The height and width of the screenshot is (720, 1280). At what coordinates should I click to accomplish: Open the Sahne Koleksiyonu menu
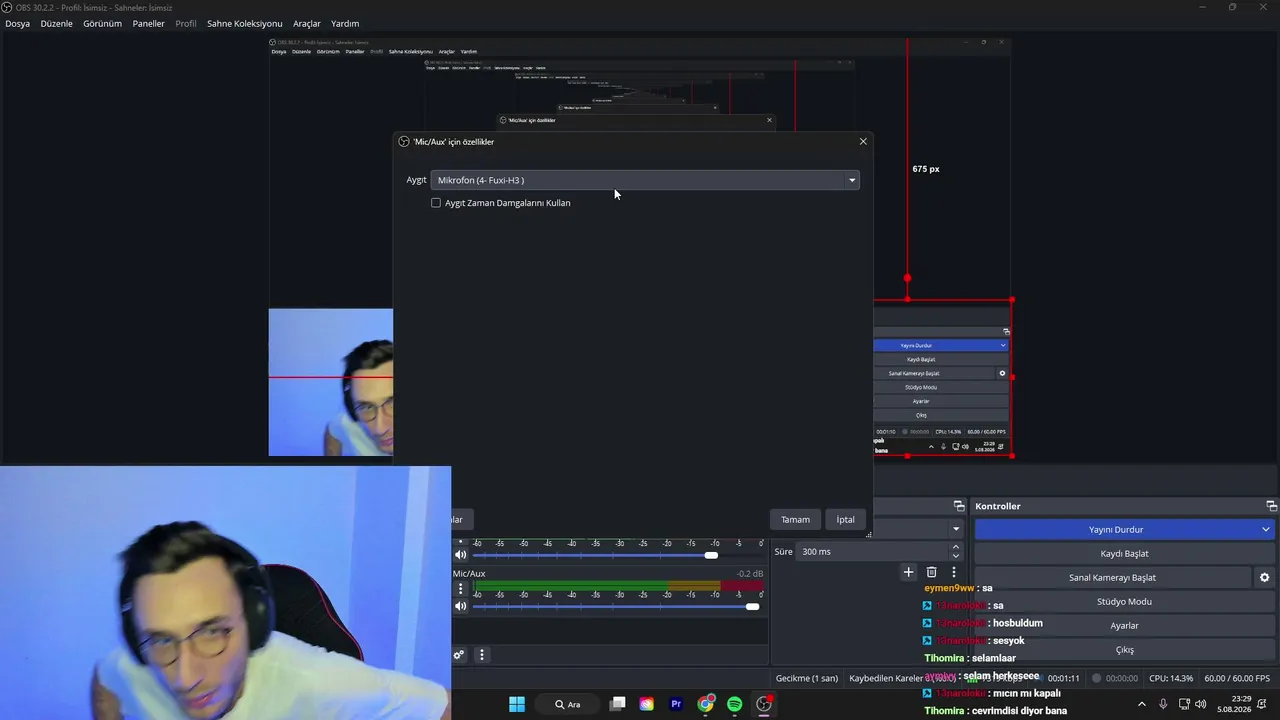(245, 23)
